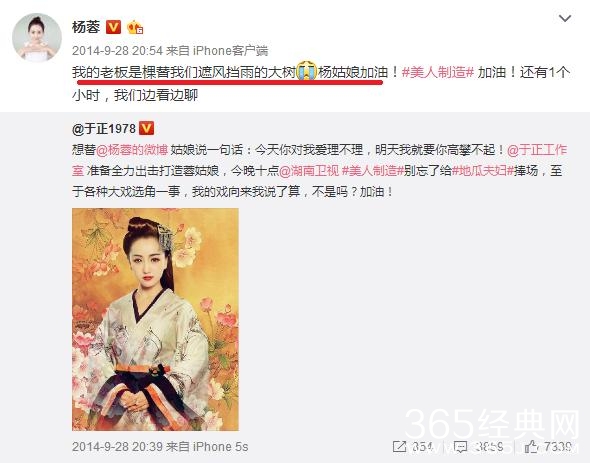The width and height of the screenshot is (590, 463).
Task: Open the #地瓜夫妇# hashtag topic
Action: 483,171
